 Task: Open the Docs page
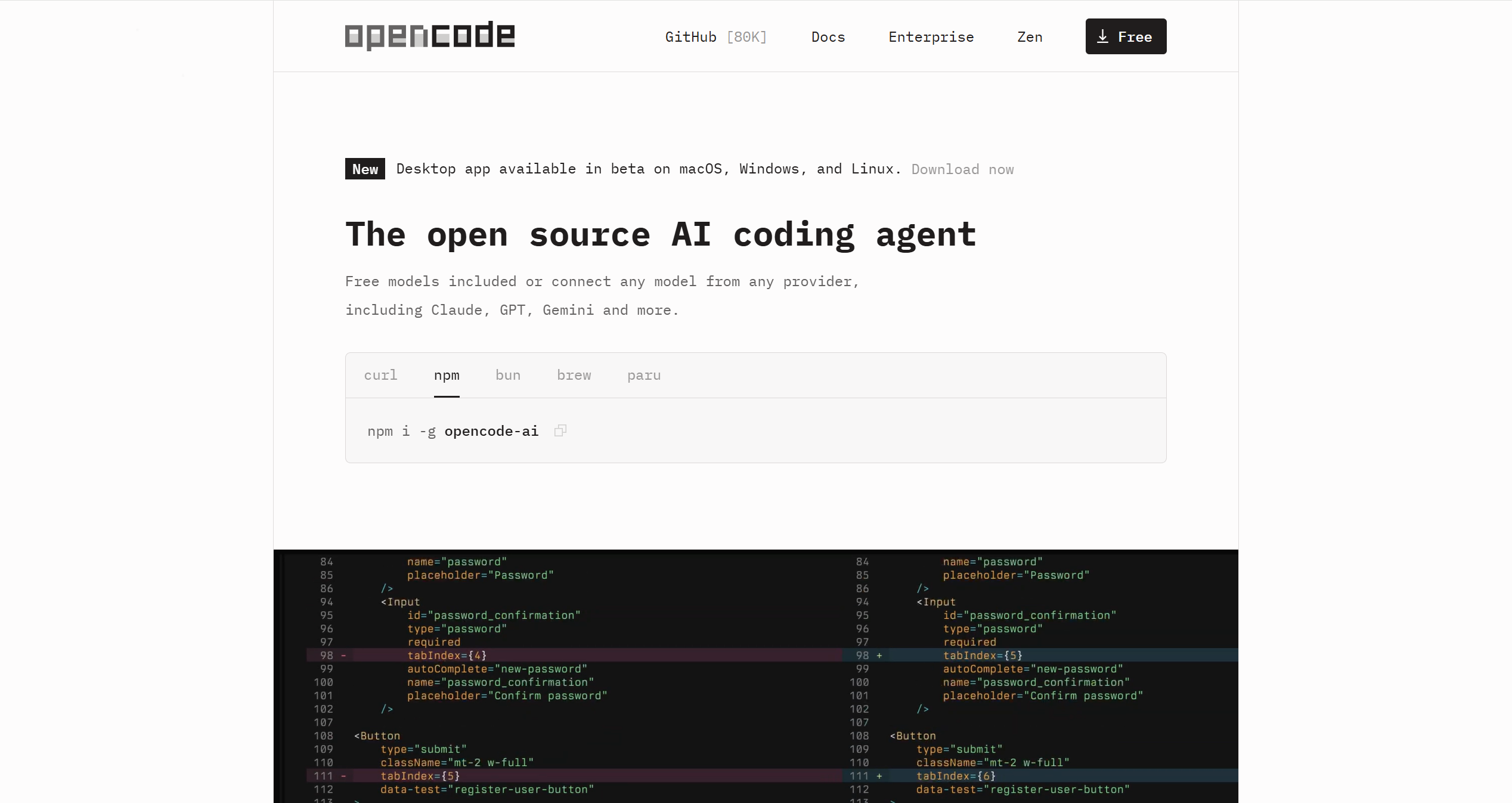click(x=828, y=37)
